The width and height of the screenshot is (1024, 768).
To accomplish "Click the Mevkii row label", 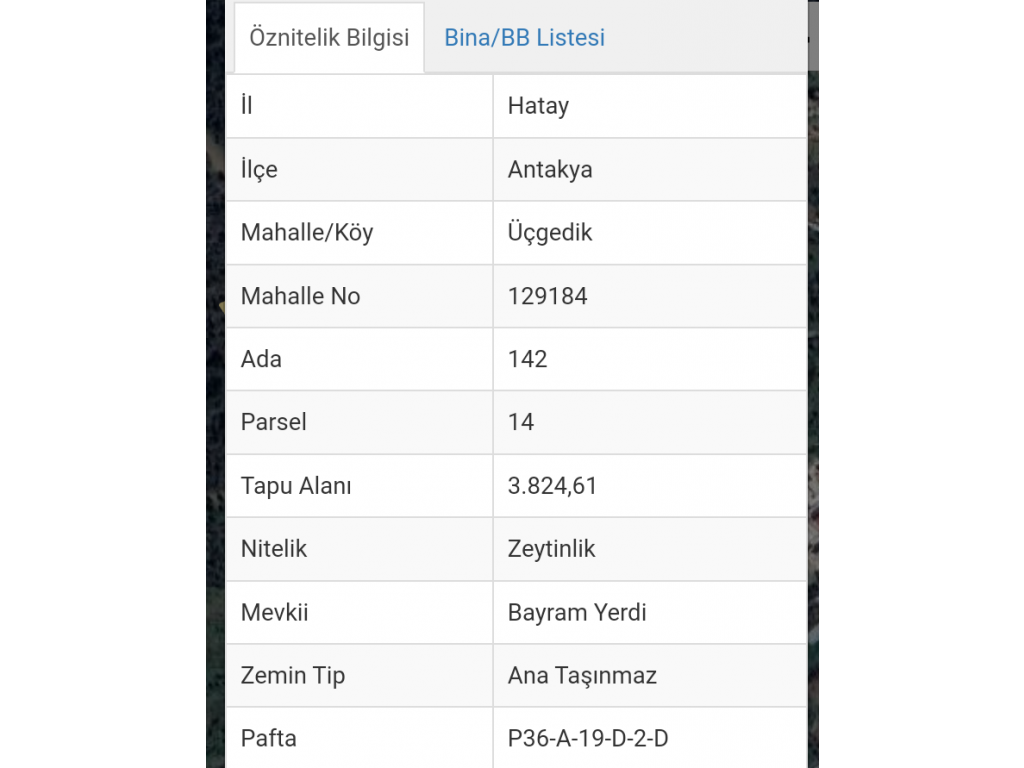I will (x=275, y=612).
